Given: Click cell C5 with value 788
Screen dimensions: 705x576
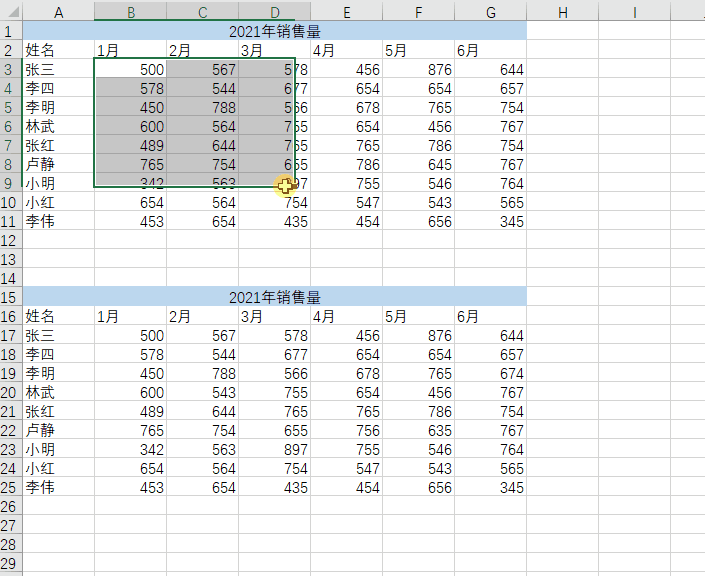Looking at the screenshot, I should [203, 107].
